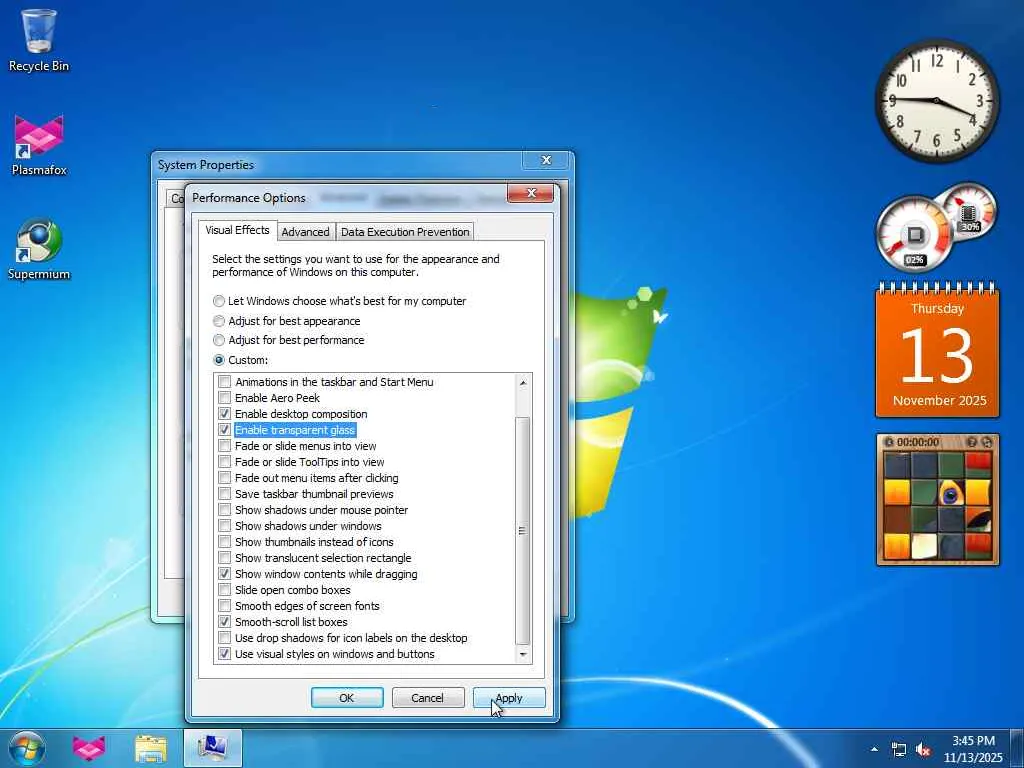
Task: Click Cancel in Performance Options
Action: [428, 697]
